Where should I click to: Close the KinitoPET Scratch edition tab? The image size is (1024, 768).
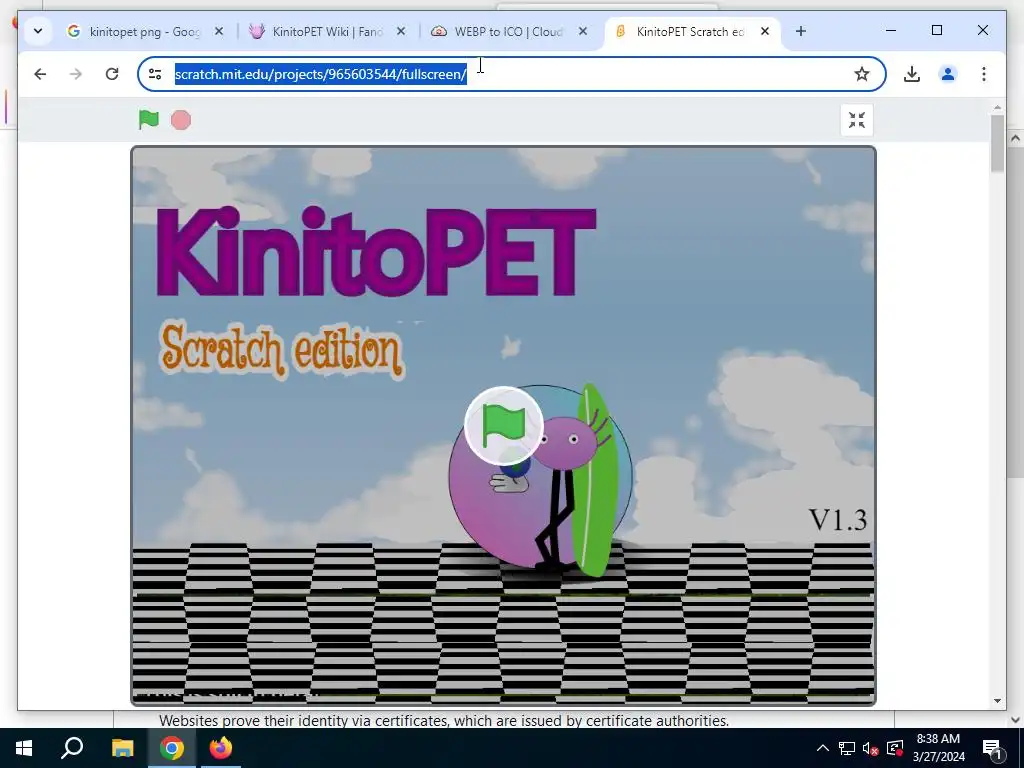coord(765,31)
